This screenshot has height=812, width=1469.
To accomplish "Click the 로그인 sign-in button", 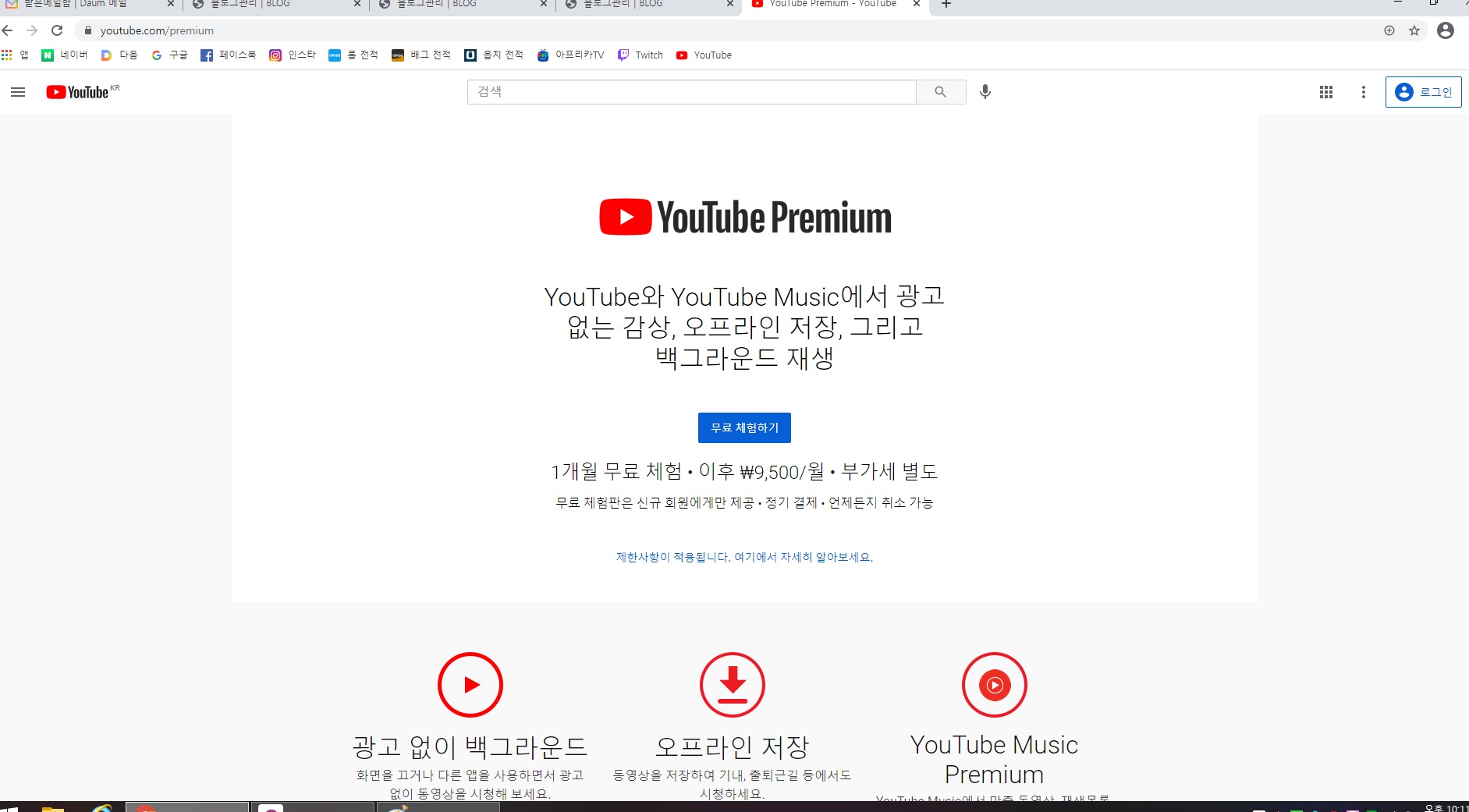I will tap(1423, 92).
